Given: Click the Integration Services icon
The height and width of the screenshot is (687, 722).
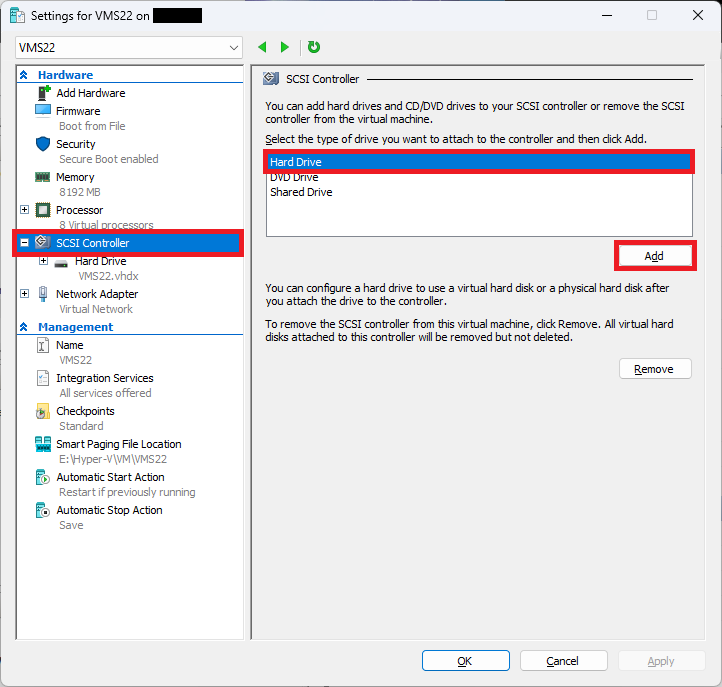Looking at the screenshot, I should [x=42, y=378].
